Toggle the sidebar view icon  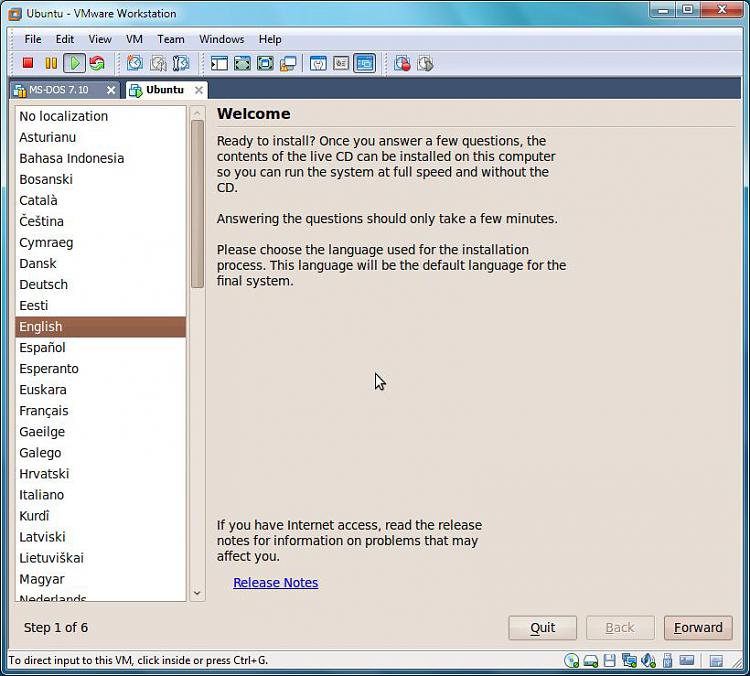[x=220, y=63]
